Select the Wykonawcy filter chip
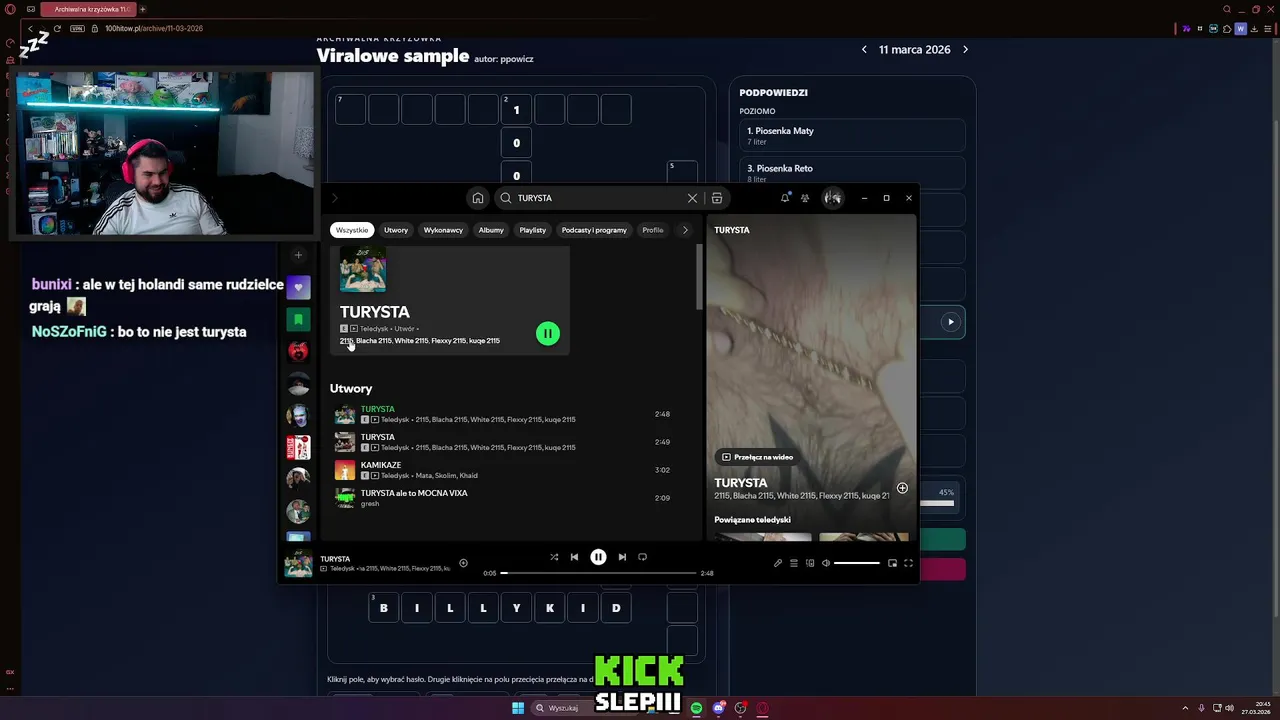The width and height of the screenshot is (1280, 720). 443,230
